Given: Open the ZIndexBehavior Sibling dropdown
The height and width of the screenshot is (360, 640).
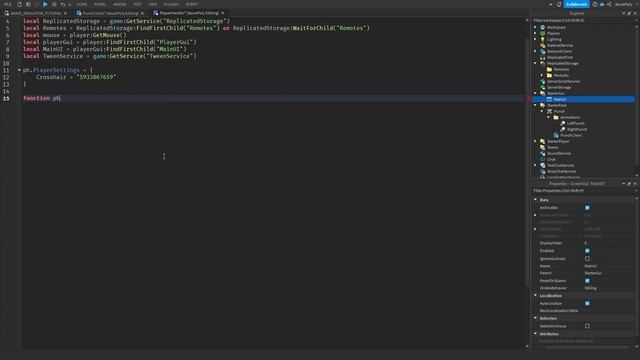Looking at the screenshot, I should [x=608, y=288].
